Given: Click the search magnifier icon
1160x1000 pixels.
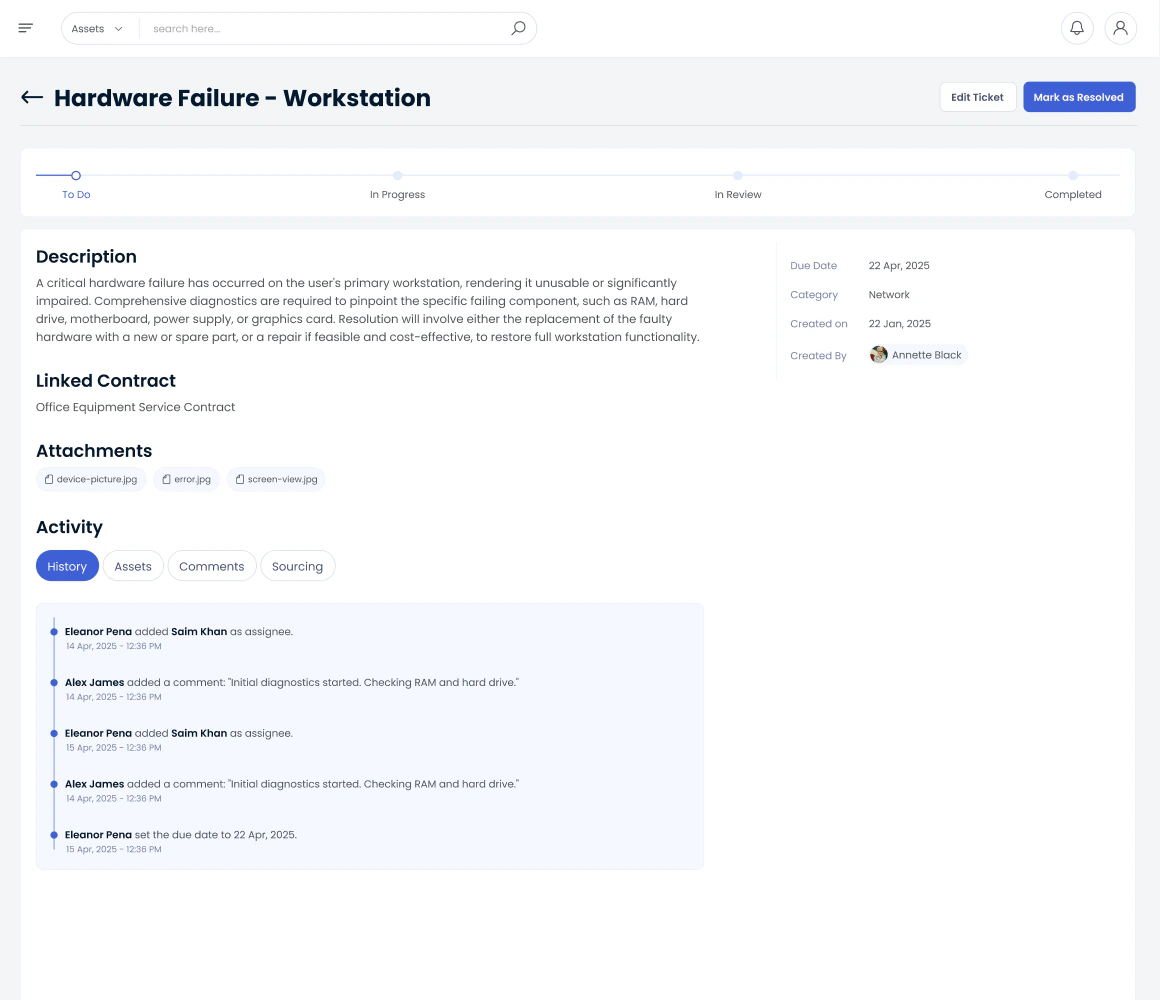Looking at the screenshot, I should 519,28.
